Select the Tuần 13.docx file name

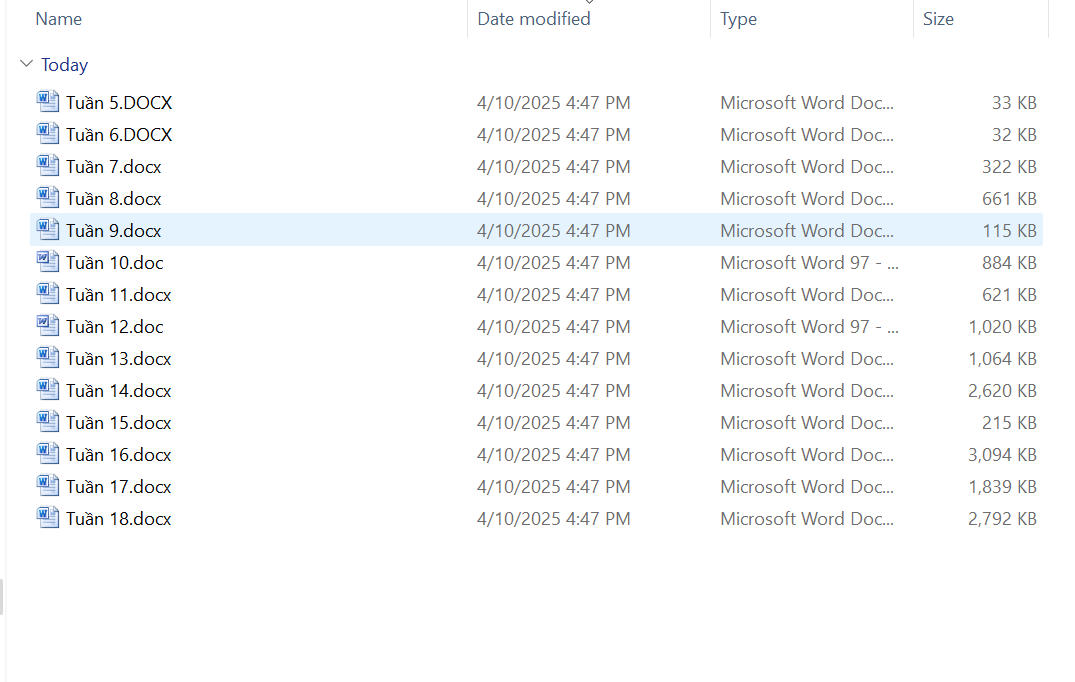coord(119,359)
